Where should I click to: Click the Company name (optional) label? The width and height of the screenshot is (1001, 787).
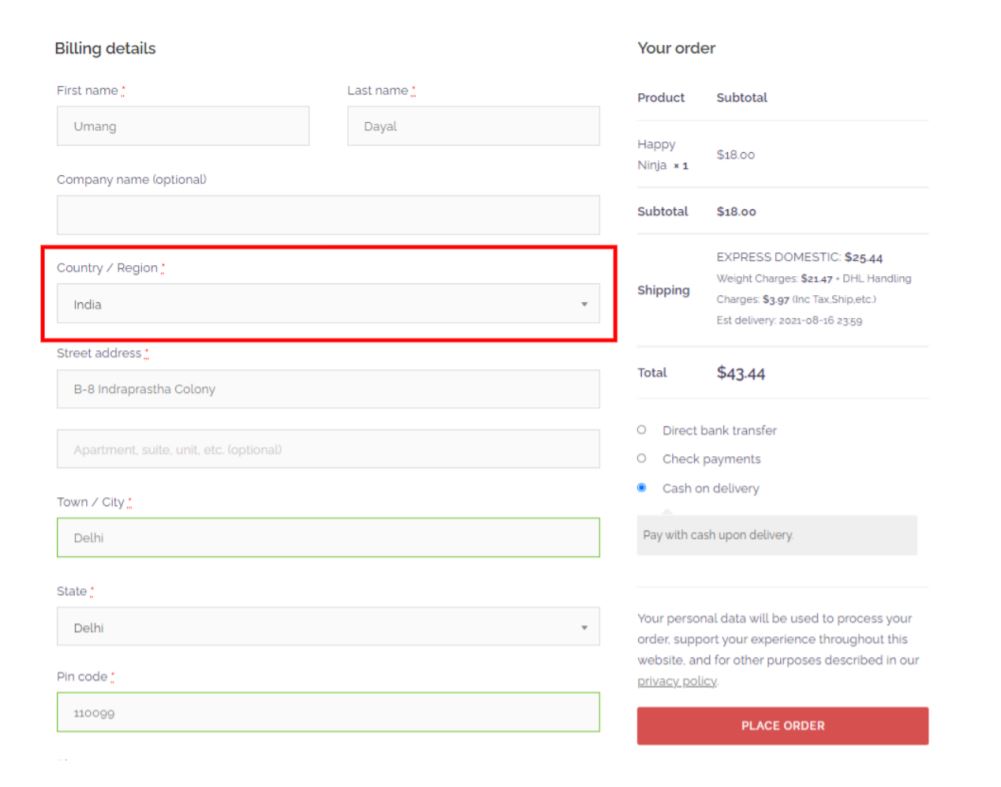click(x=132, y=179)
